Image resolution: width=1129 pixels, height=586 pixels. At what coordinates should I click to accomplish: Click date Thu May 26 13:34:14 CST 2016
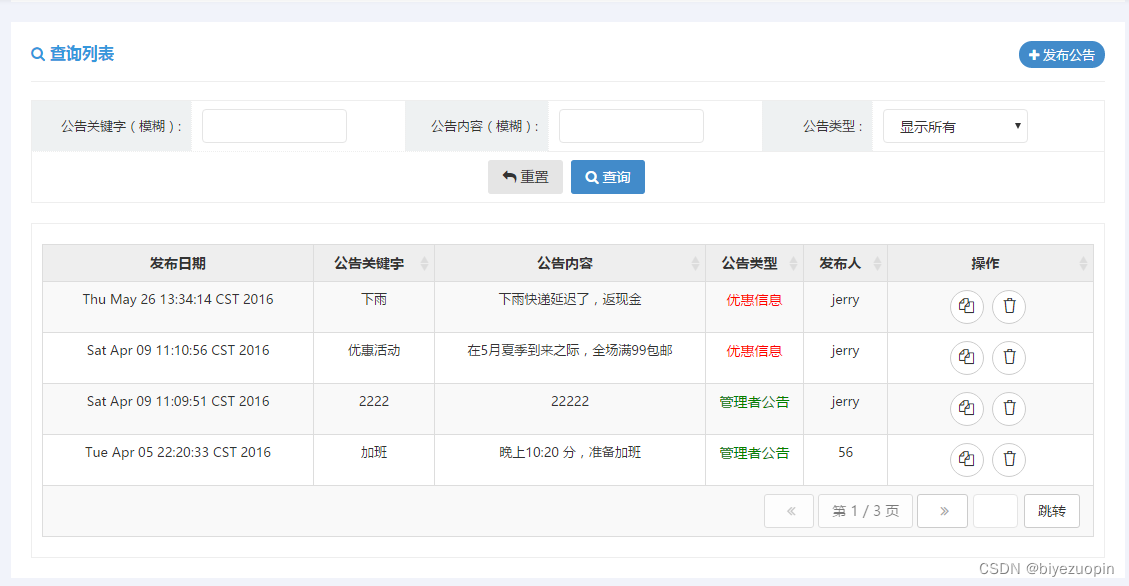click(x=178, y=299)
